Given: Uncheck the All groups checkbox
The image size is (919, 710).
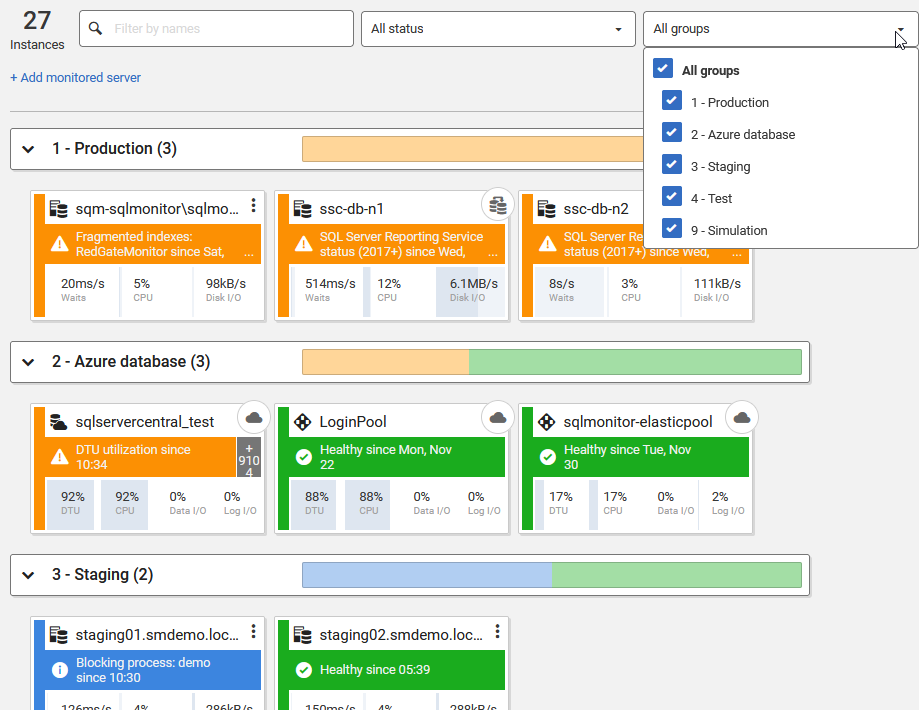Looking at the screenshot, I should point(662,70).
